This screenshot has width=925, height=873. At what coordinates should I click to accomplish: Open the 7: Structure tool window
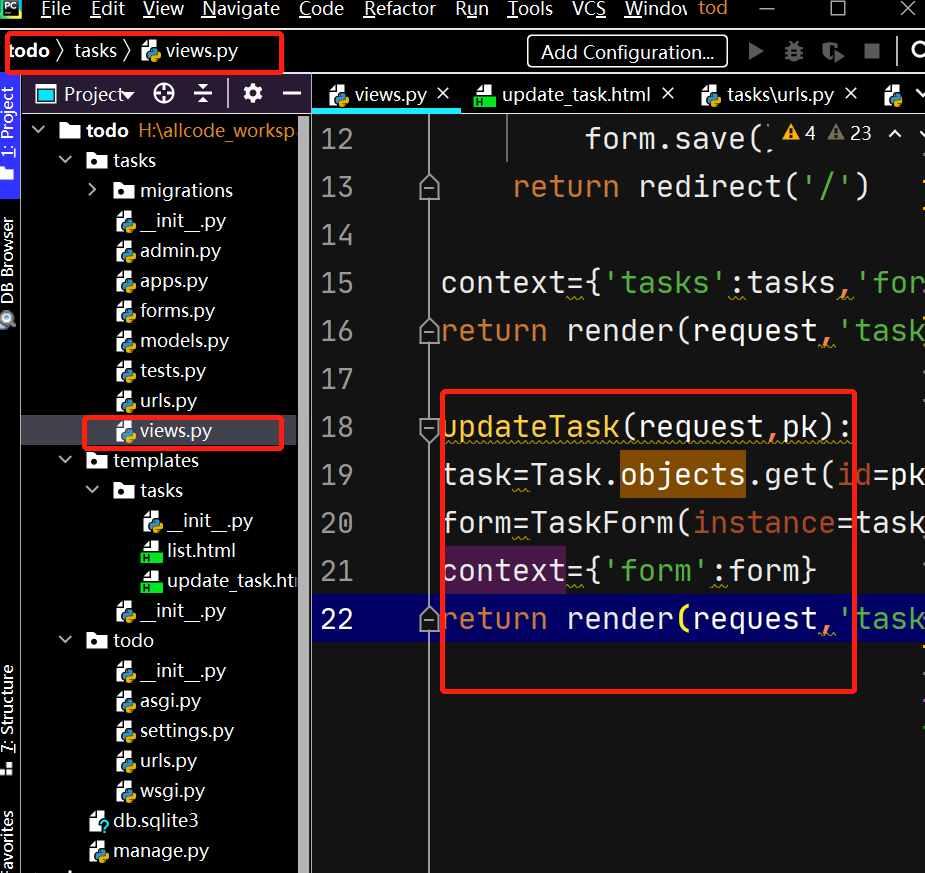[x=8, y=718]
